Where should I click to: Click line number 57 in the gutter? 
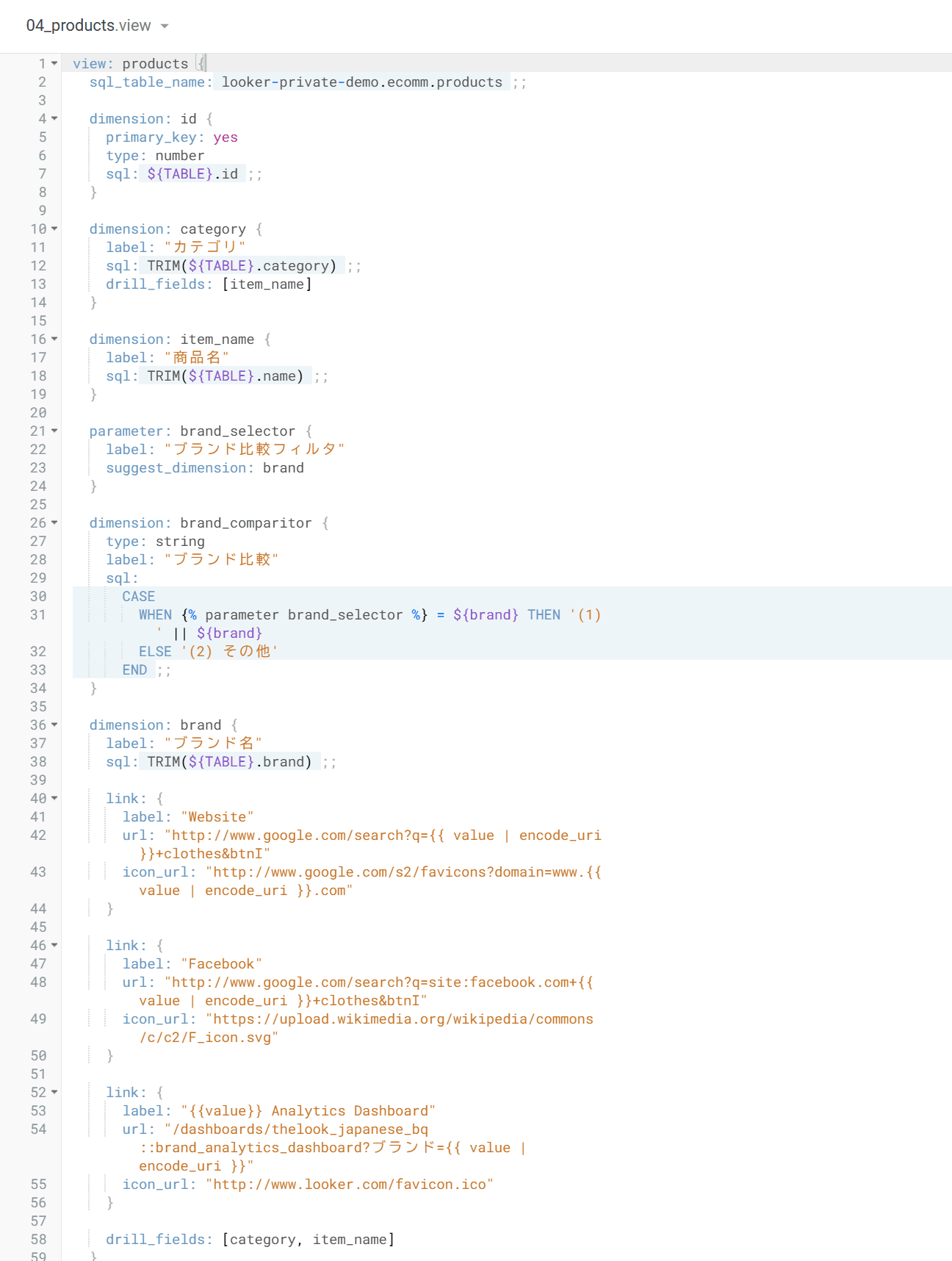[38, 1221]
